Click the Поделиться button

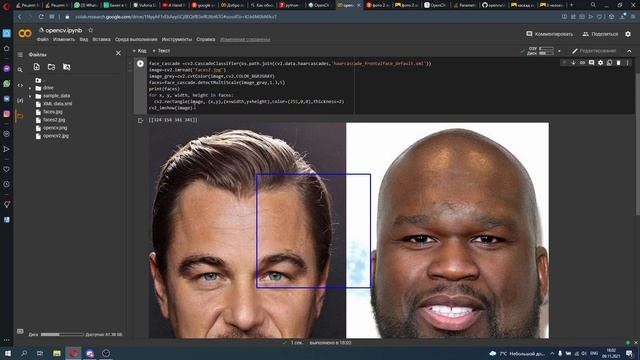(600, 34)
